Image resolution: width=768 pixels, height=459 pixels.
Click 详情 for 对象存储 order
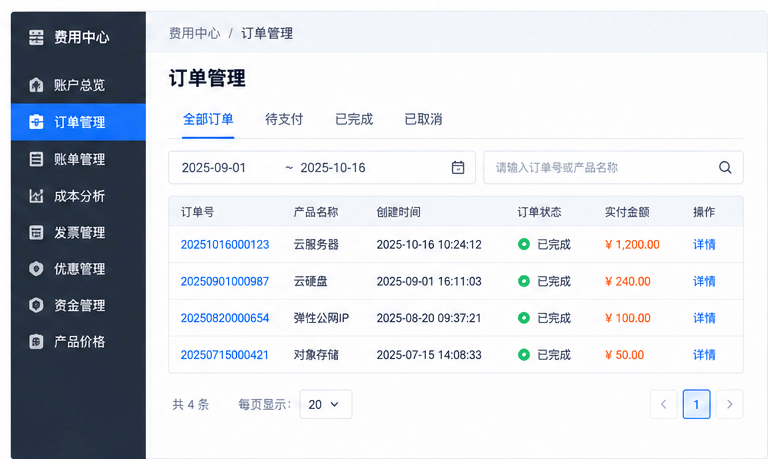tap(704, 355)
